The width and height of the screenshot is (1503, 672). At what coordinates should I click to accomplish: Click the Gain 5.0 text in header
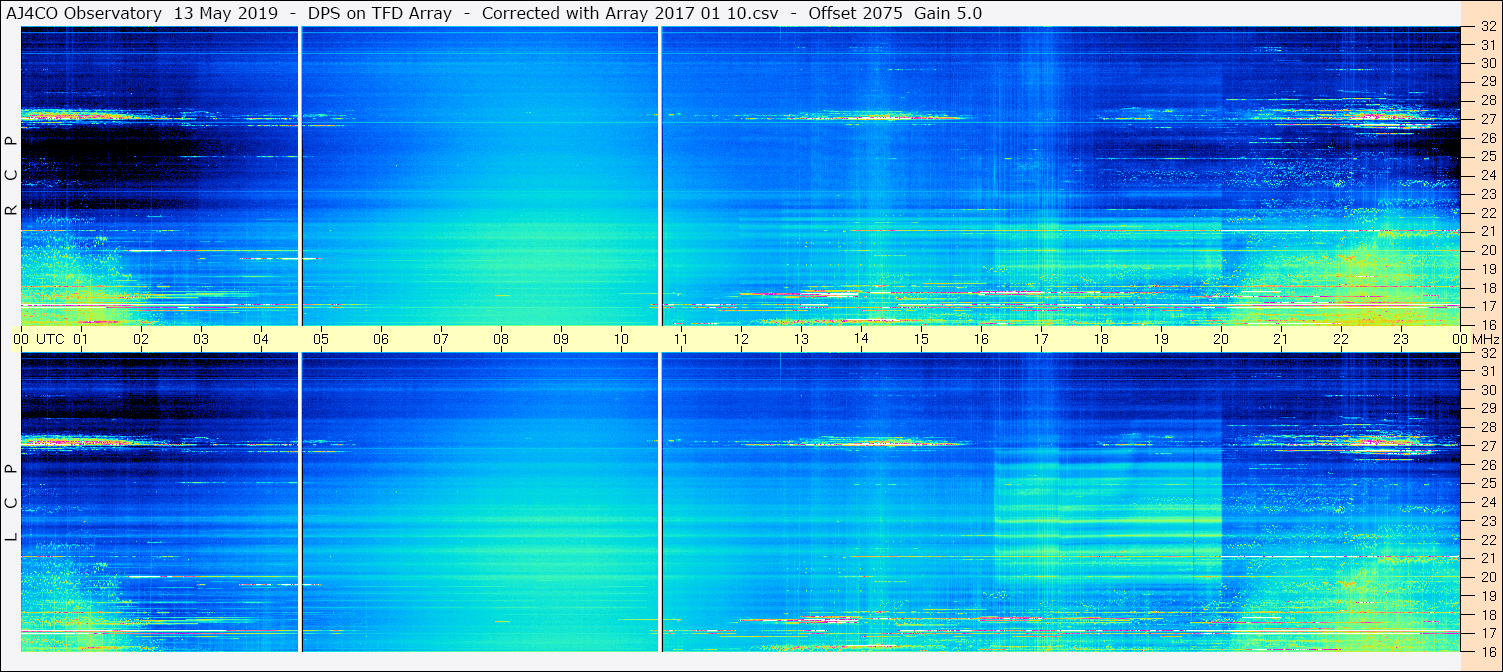pyautogui.click(x=947, y=13)
